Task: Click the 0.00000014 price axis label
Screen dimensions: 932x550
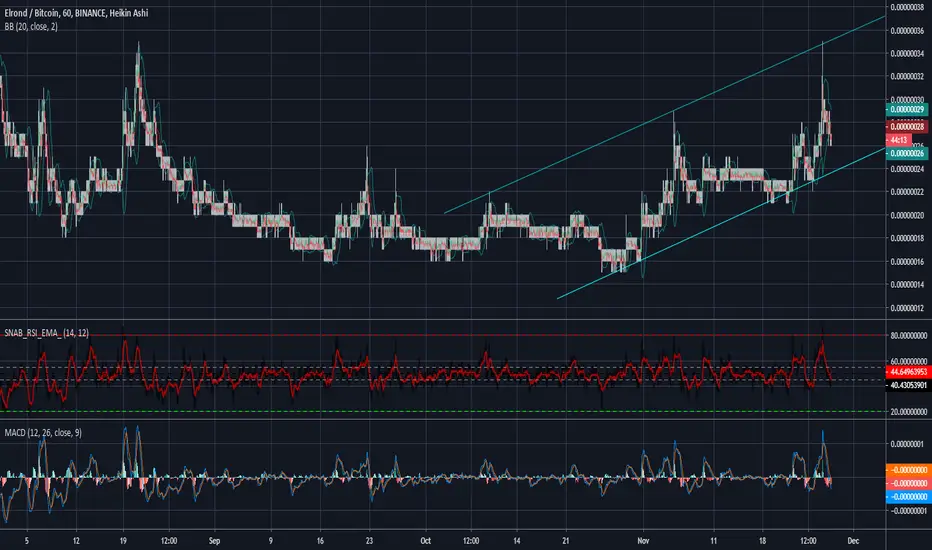Action: (907, 285)
